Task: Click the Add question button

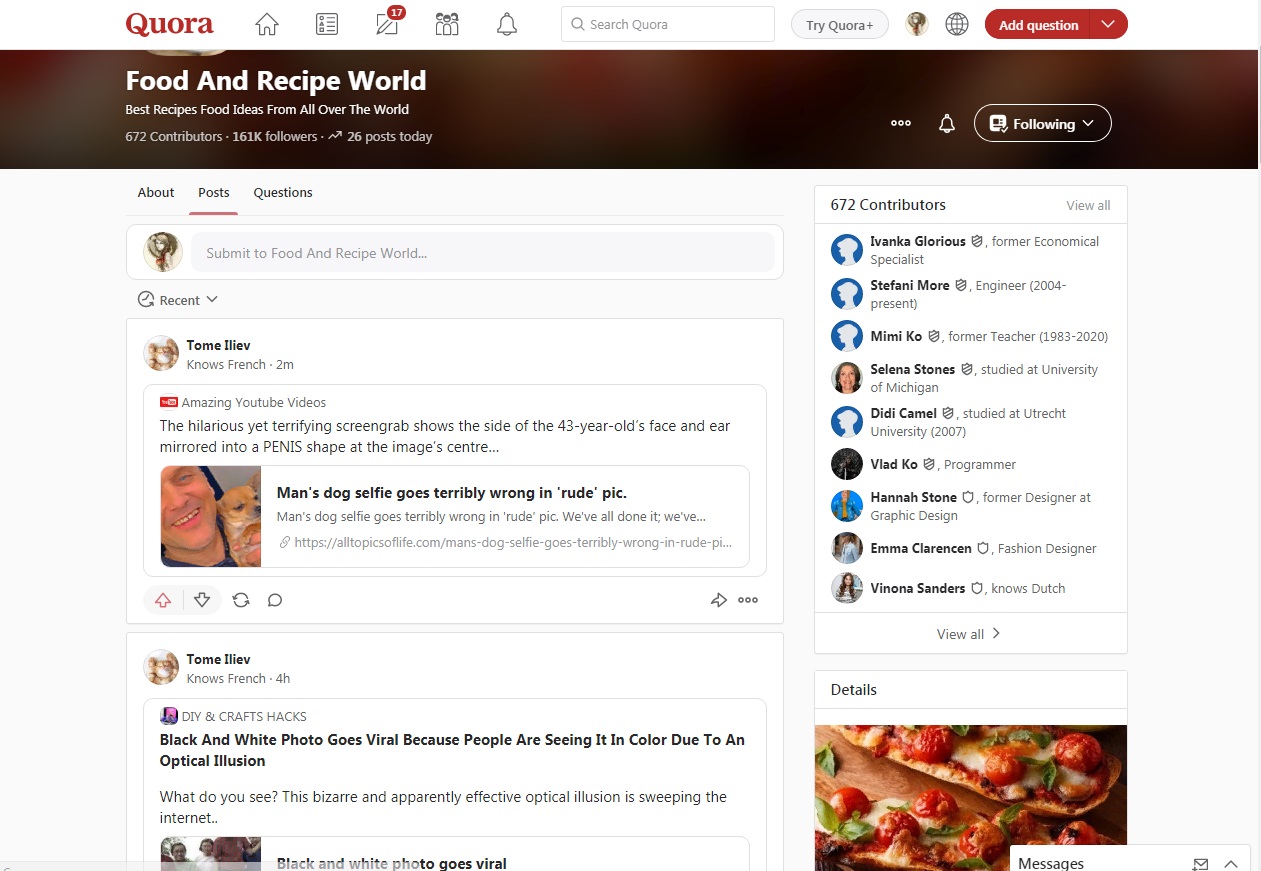Action: pos(1038,24)
